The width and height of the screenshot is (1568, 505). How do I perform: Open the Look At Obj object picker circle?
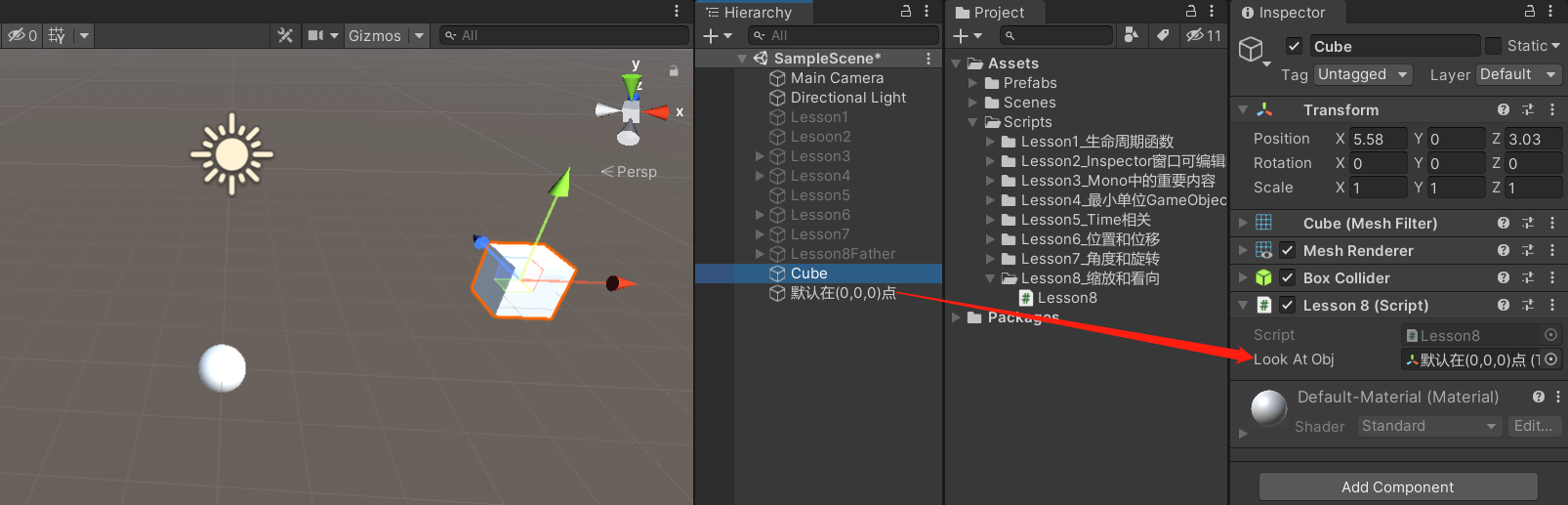1550,359
